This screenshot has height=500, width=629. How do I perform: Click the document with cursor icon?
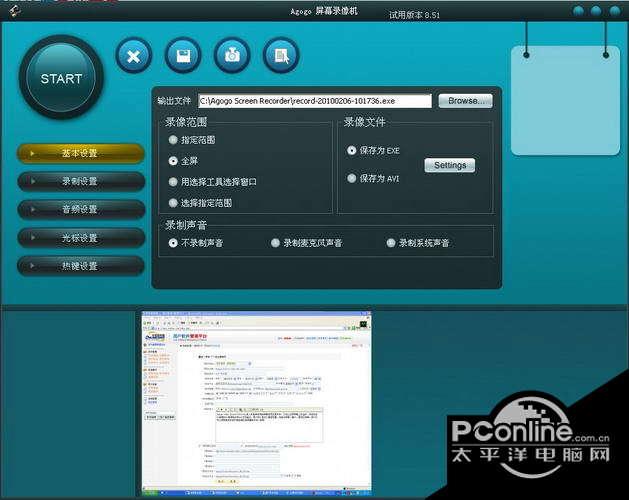coord(281,55)
